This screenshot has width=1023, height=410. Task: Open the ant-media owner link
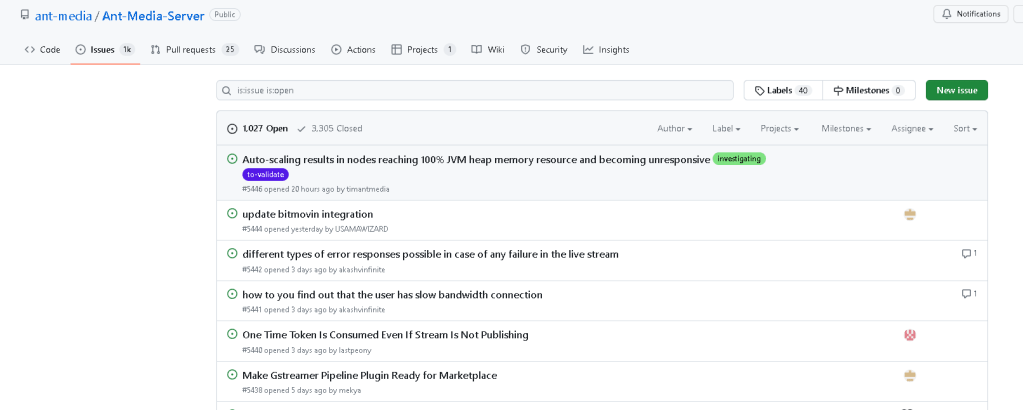[63, 15]
